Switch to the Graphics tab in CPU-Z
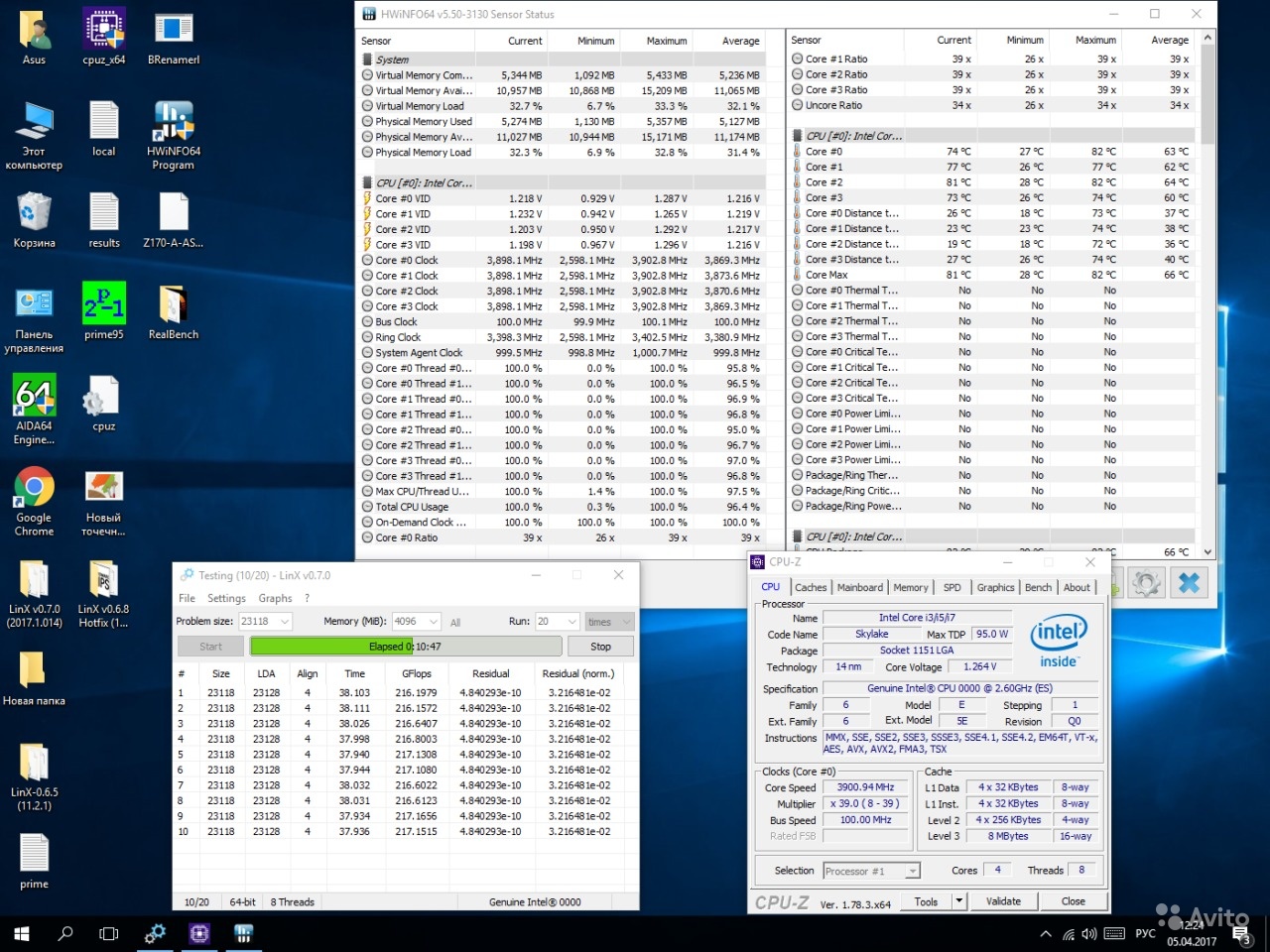Image resolution: width=1270 pixels, height=952 pixels. 995,587
